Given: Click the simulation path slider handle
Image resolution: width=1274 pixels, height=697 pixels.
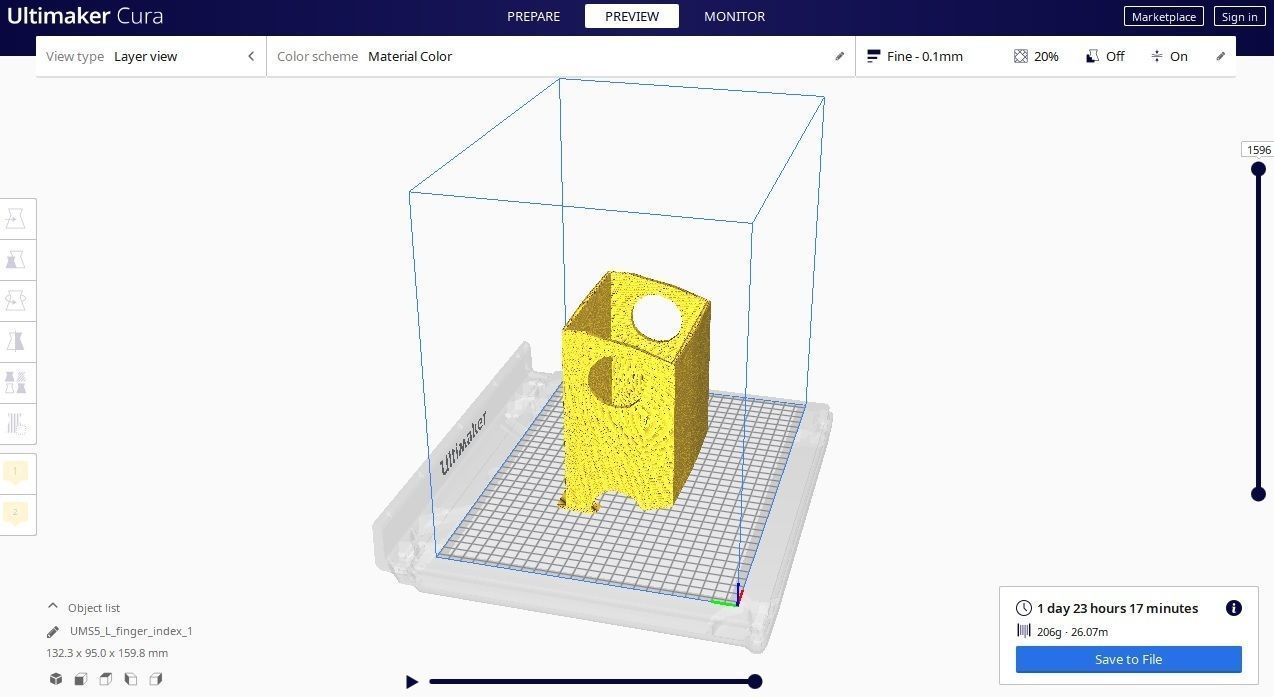Looking at the screenshot, I should point(755,681).
